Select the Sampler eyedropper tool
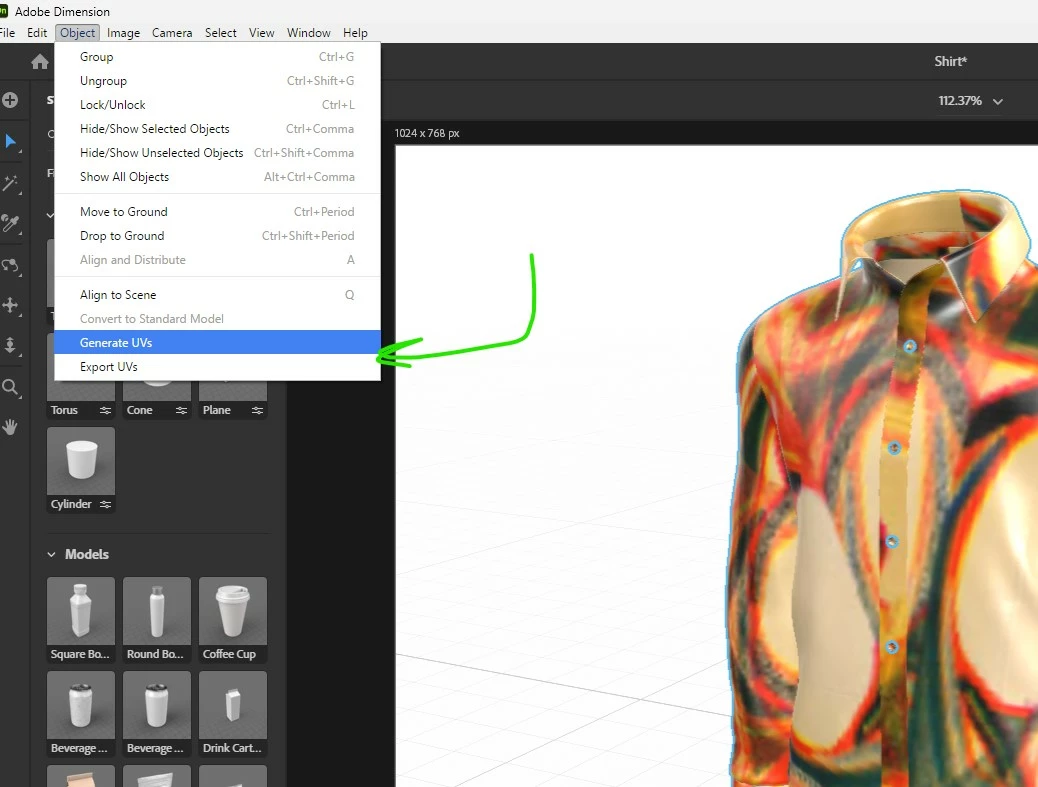Screen dimensions: 1038x787 click(11, 224)
